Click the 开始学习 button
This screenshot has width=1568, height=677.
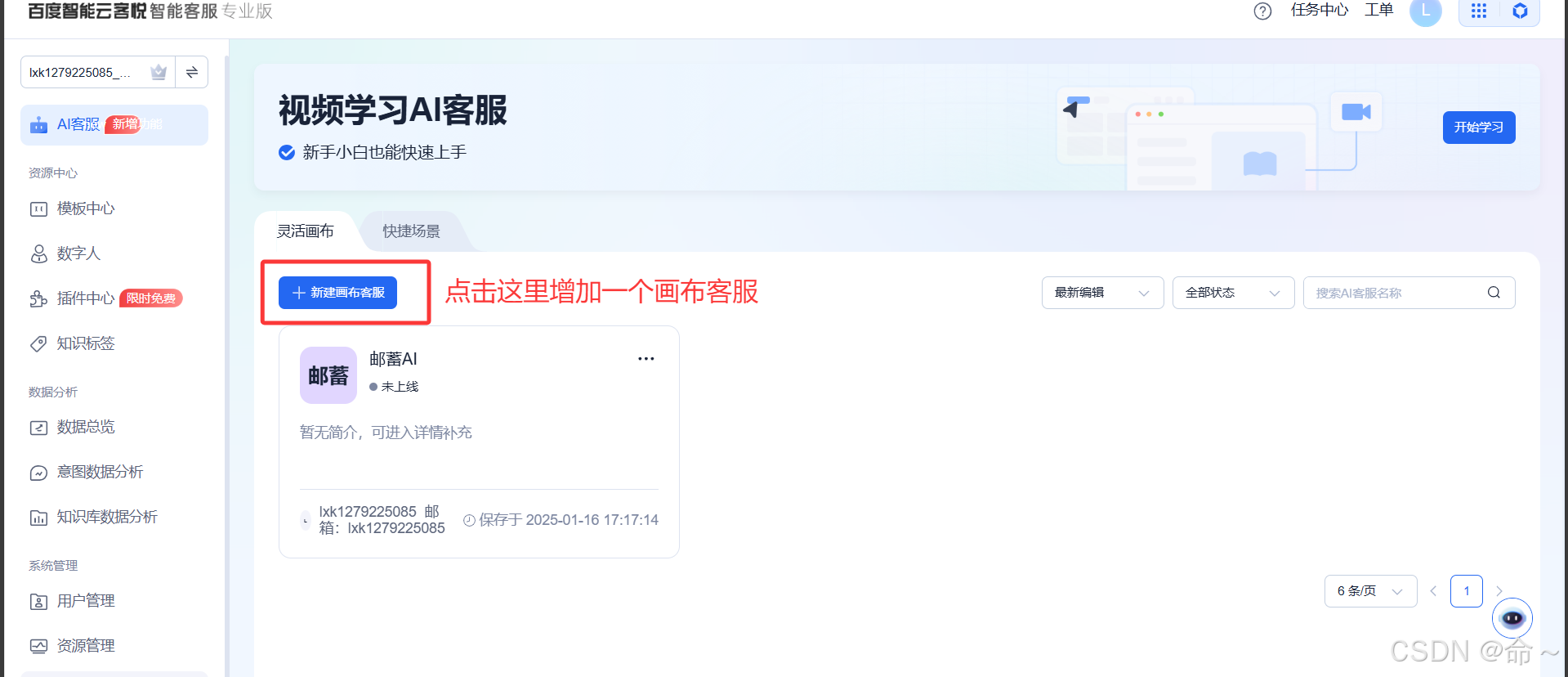1479,128
